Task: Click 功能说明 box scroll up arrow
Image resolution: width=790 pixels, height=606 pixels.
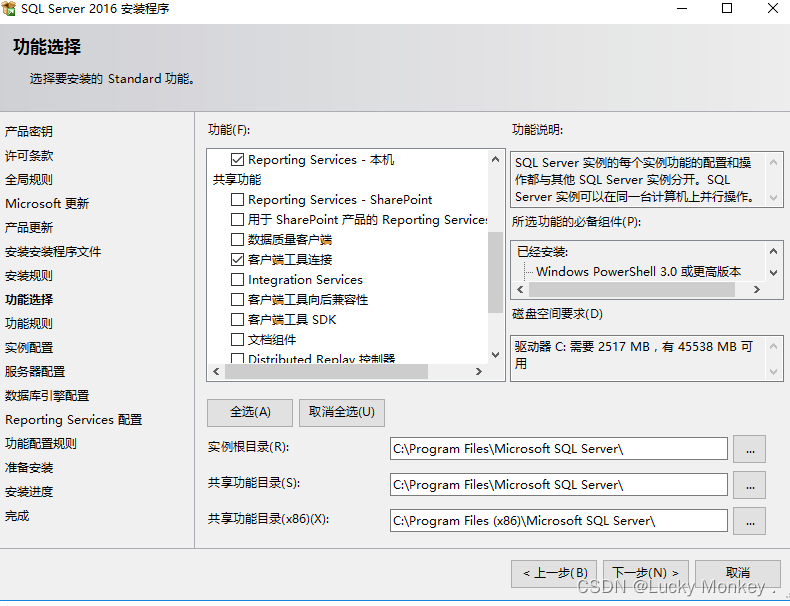Action: tap(773, 162)
